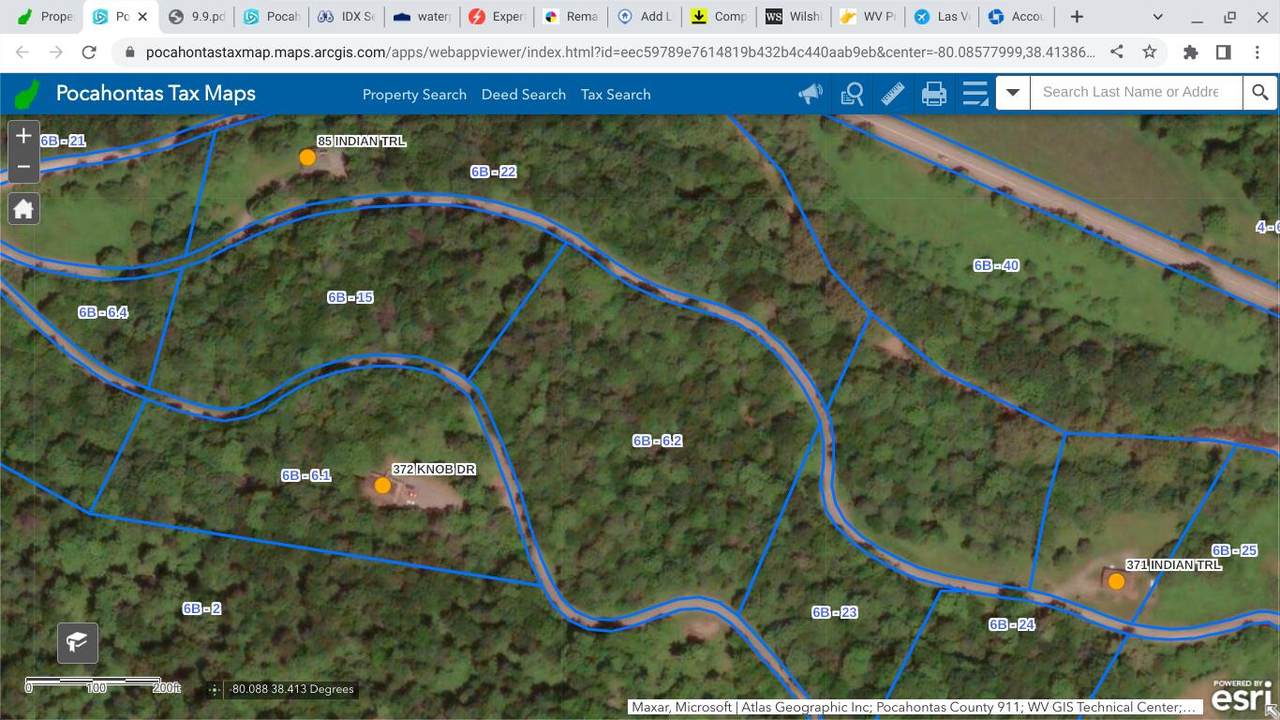Open Chrome three-dot menu
1280x720 pixels.
[1257, 52]
